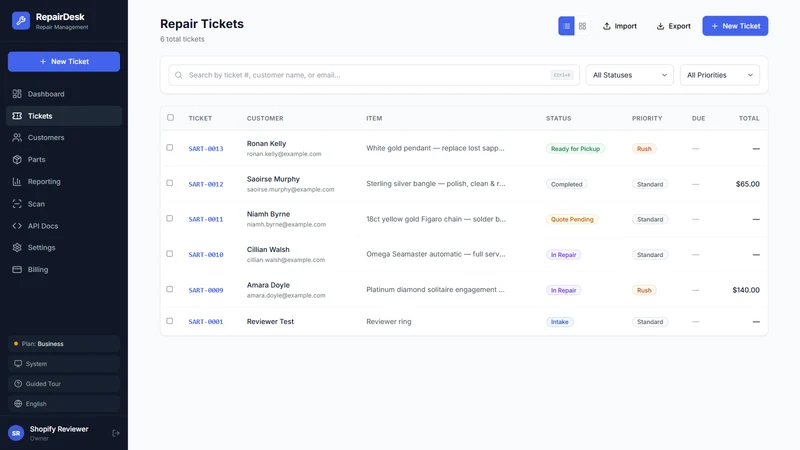Open ticket link SART-0013
Image resolution: width=800 pixels, height=450 pixels.
point(206,149)
